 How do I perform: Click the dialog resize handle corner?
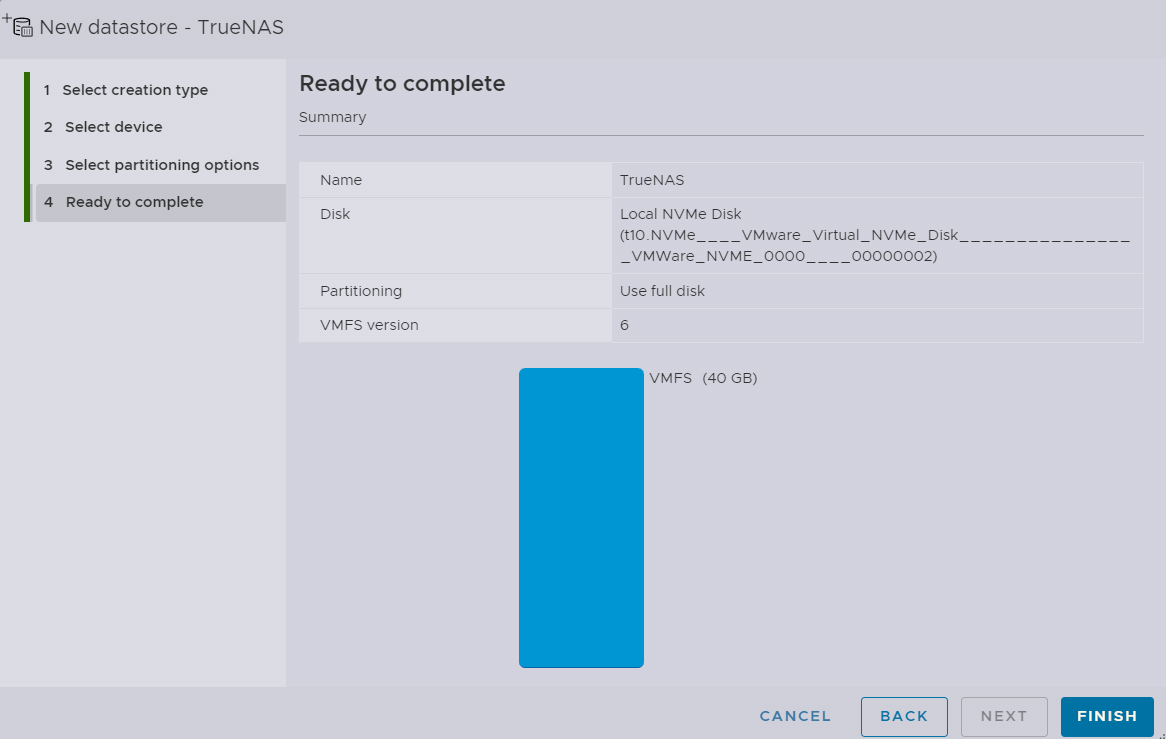click(x=1162, y=735)
